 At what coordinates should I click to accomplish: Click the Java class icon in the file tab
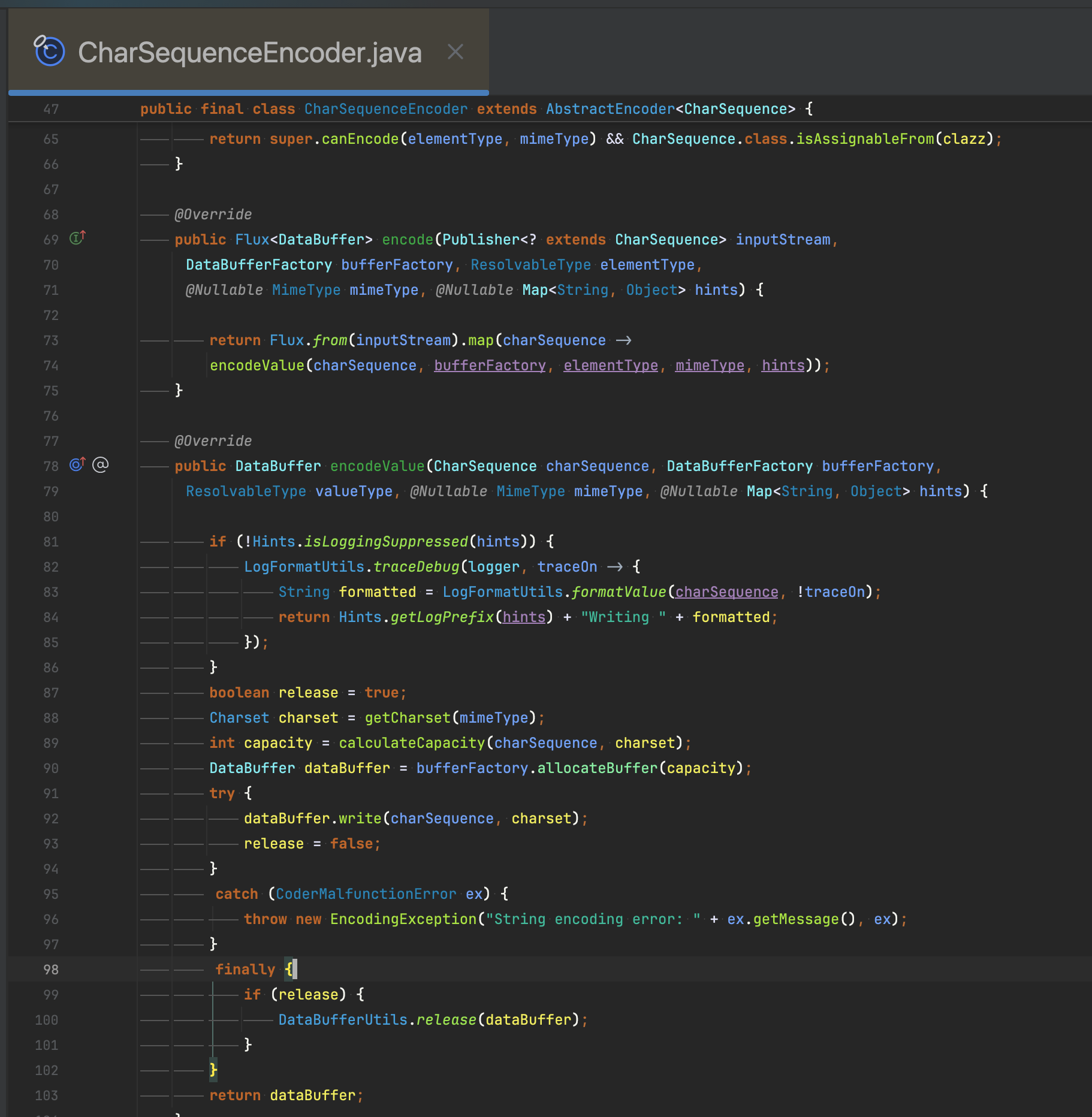49,51
